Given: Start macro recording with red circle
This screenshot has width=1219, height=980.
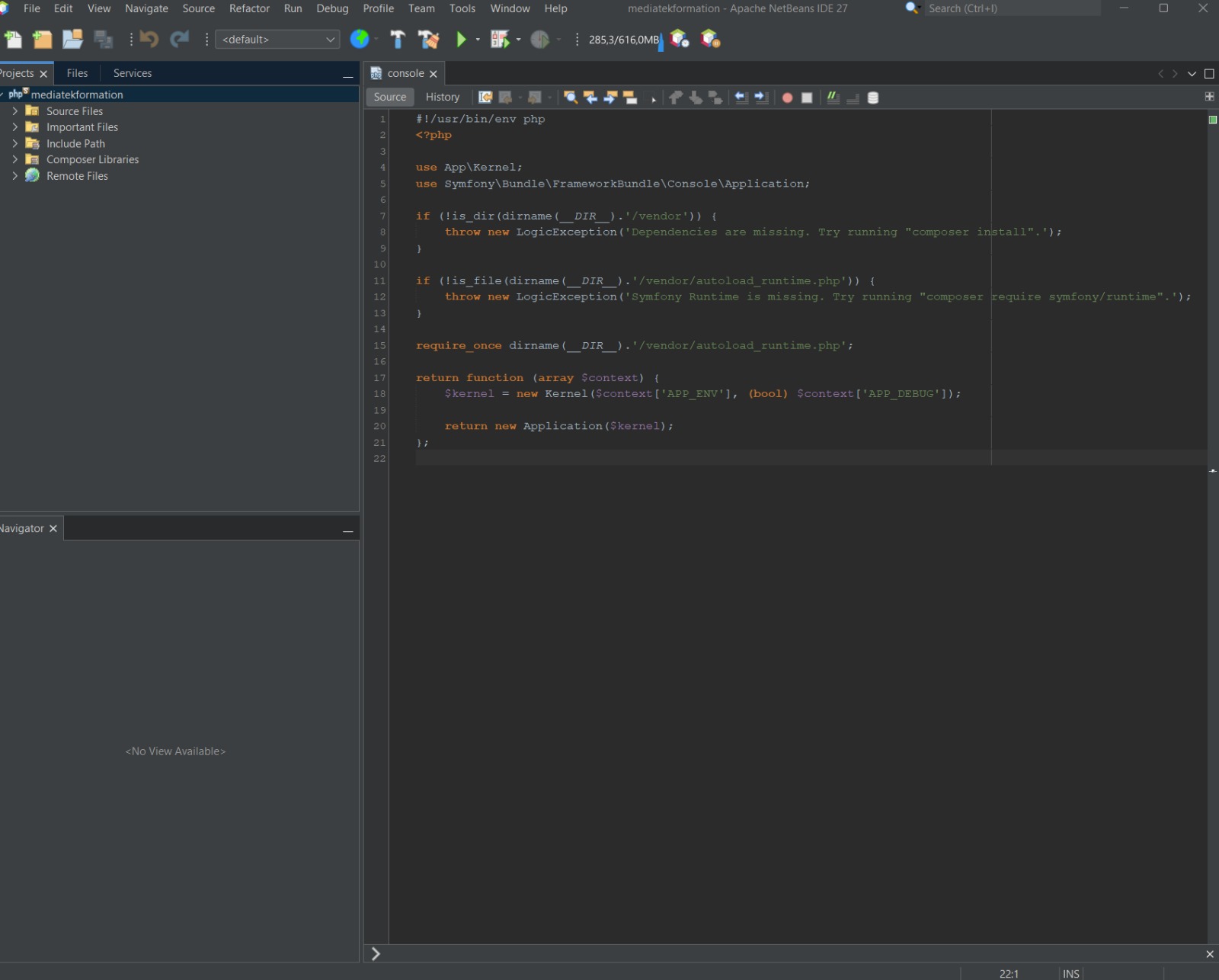Looking at the screenshot, I should (787, 98).
